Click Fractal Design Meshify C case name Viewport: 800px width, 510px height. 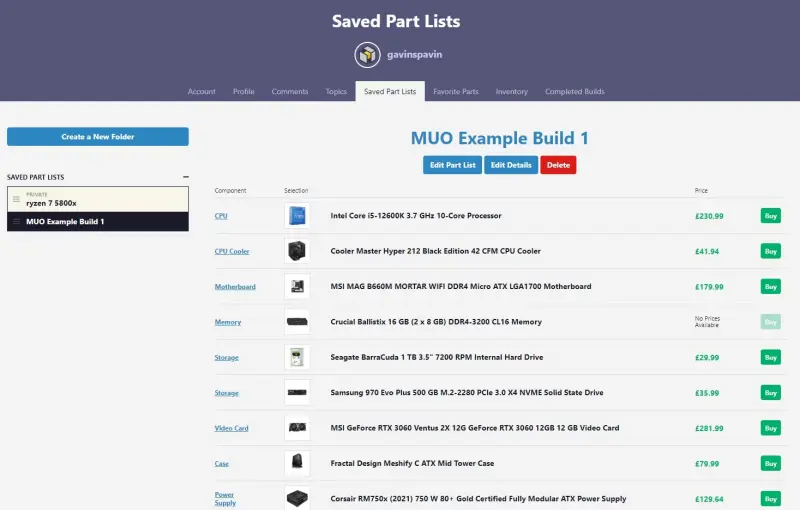pyautogui.click(x=412, y=463)
